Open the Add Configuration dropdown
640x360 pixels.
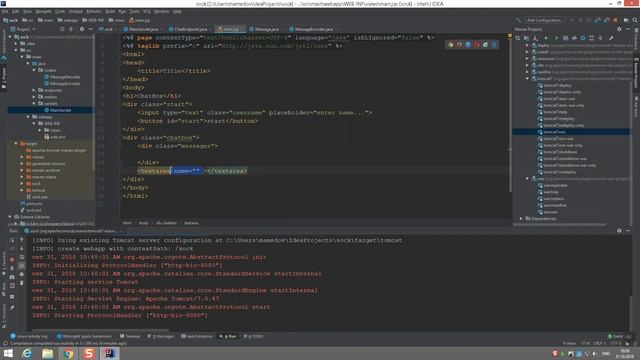[544, 20]
